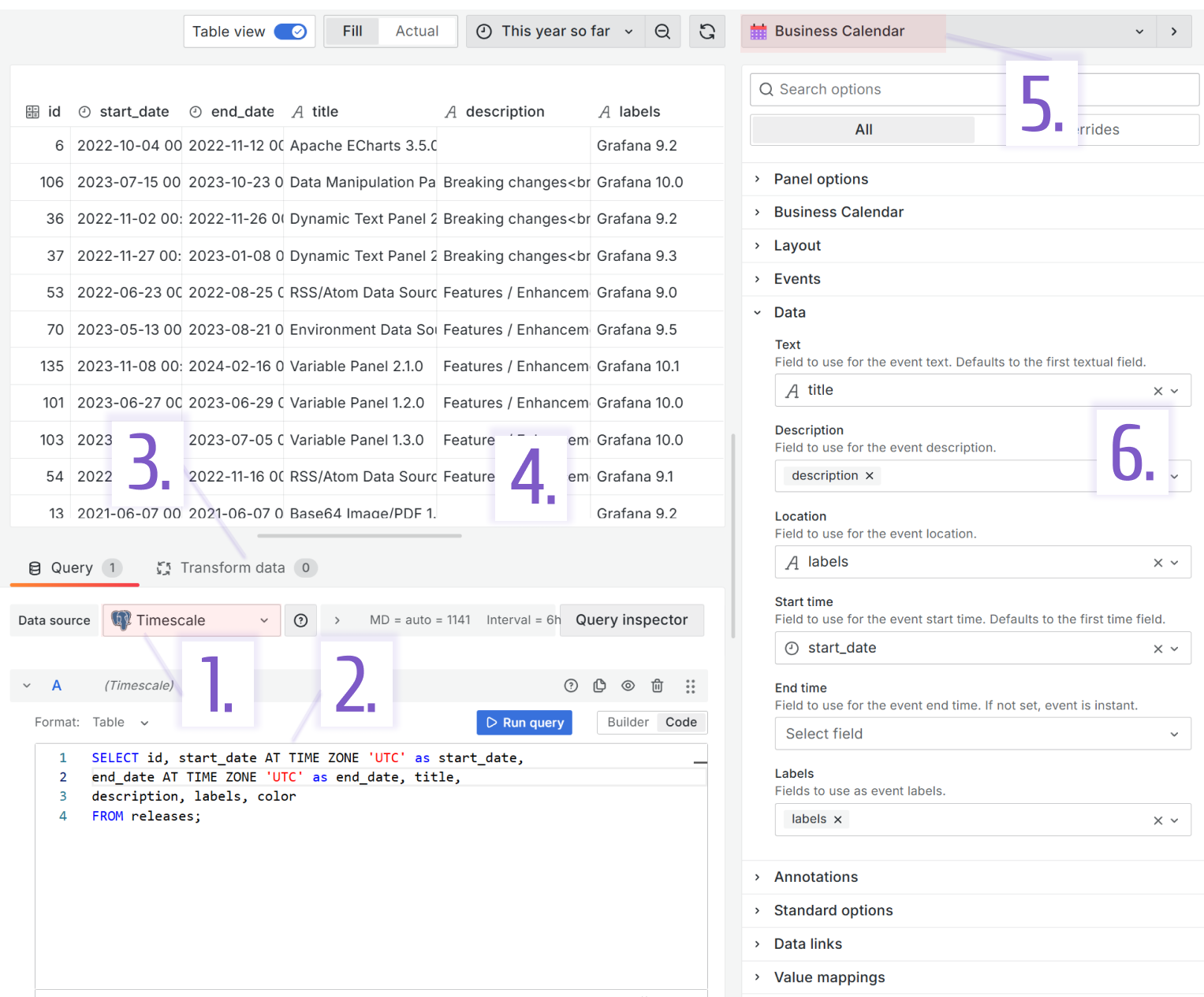1204x997 pixels.
Task: Click the query A drag handle icon
Action: pos(690,686)
